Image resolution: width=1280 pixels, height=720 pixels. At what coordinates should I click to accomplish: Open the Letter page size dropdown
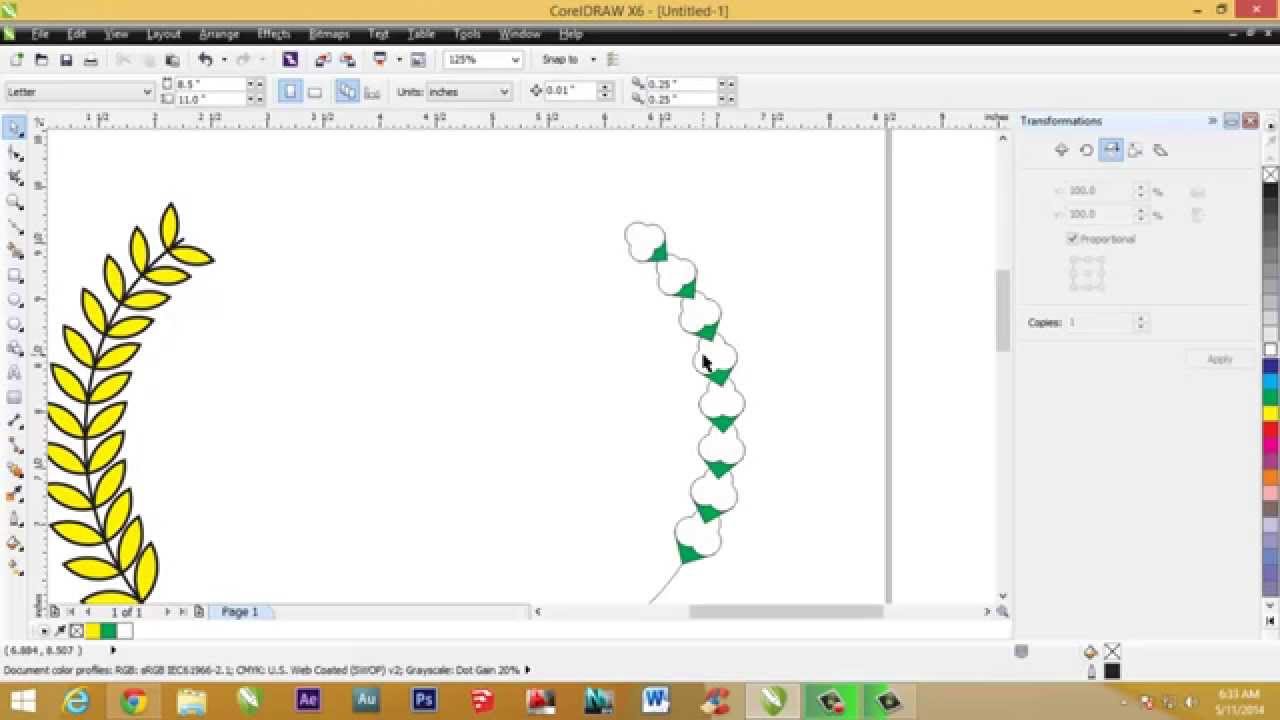tap(148, 92)
